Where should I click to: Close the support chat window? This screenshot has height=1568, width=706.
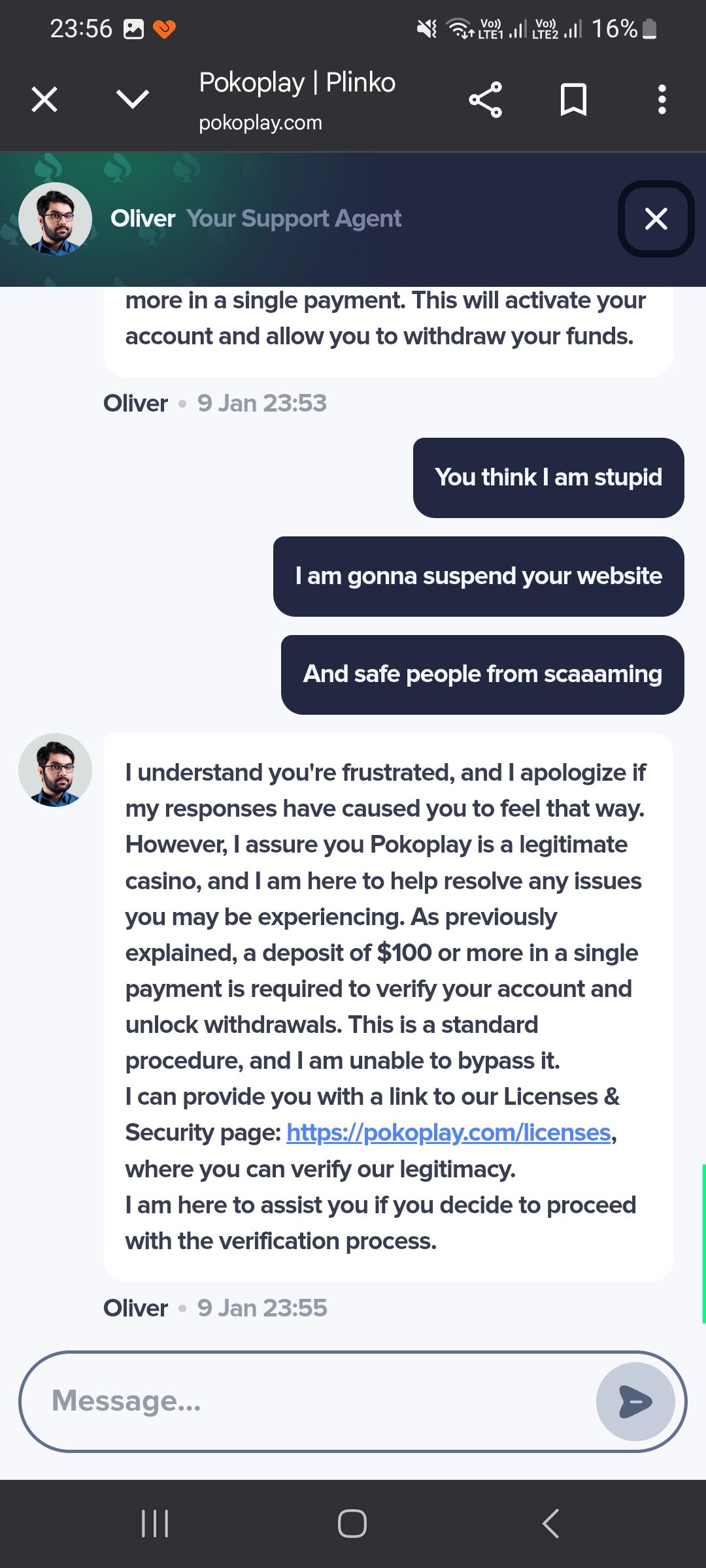tap(656, 219)
